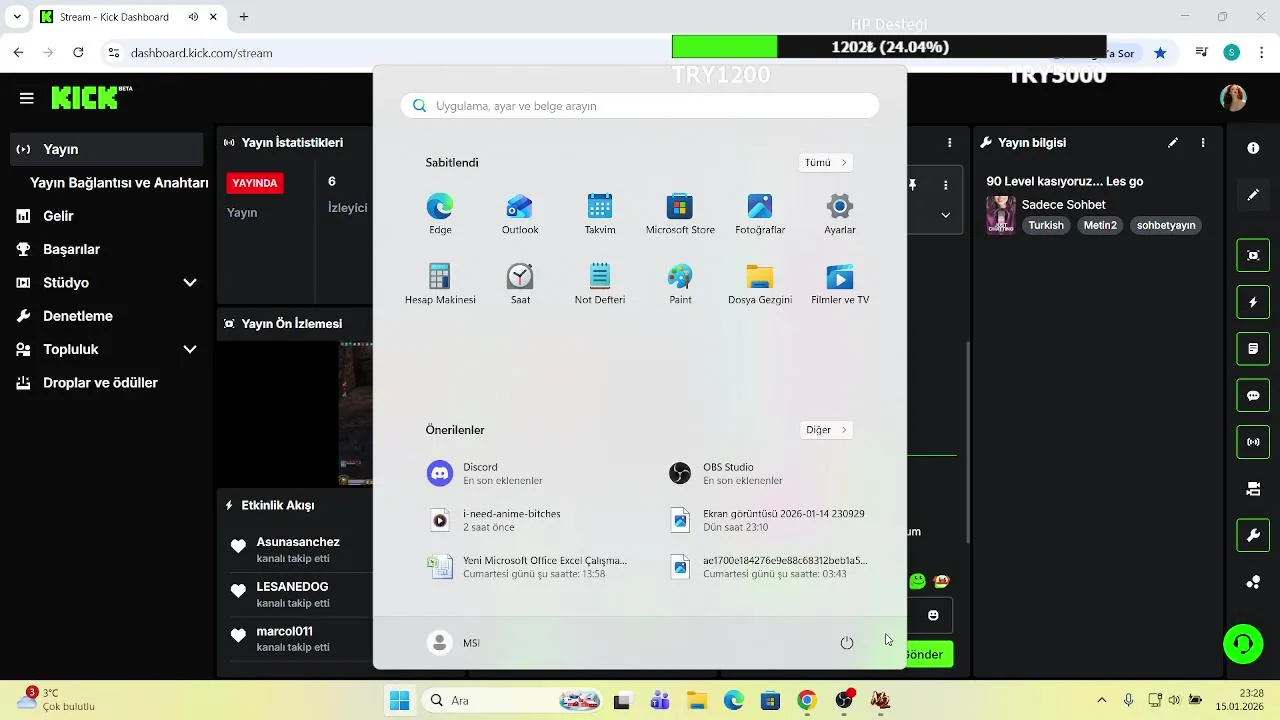Toggle the wrench widget icon in right toolbar

tap(1253, 536)
